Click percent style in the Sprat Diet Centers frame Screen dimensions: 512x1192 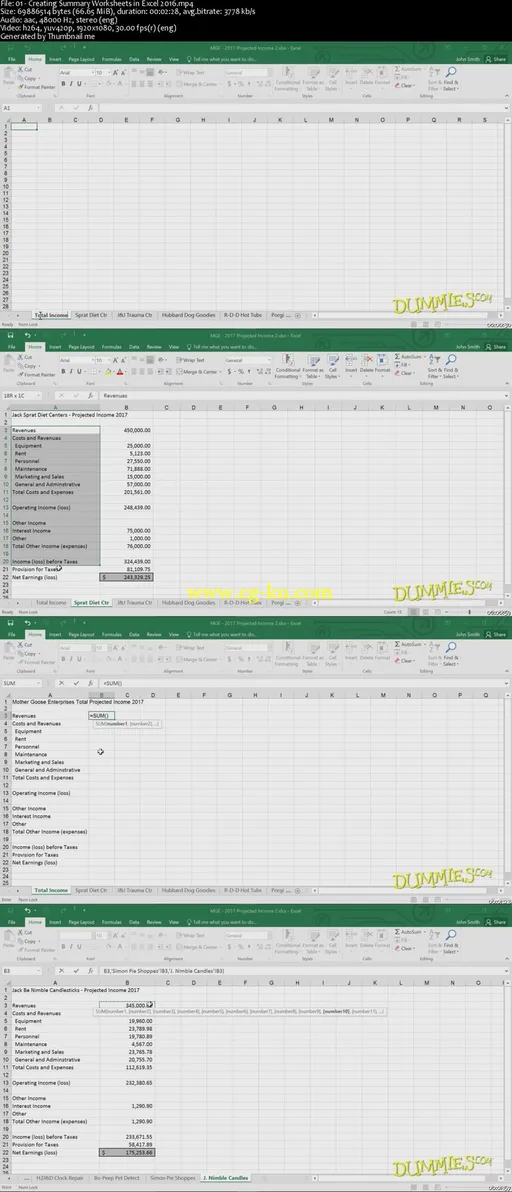coord(240,372)
